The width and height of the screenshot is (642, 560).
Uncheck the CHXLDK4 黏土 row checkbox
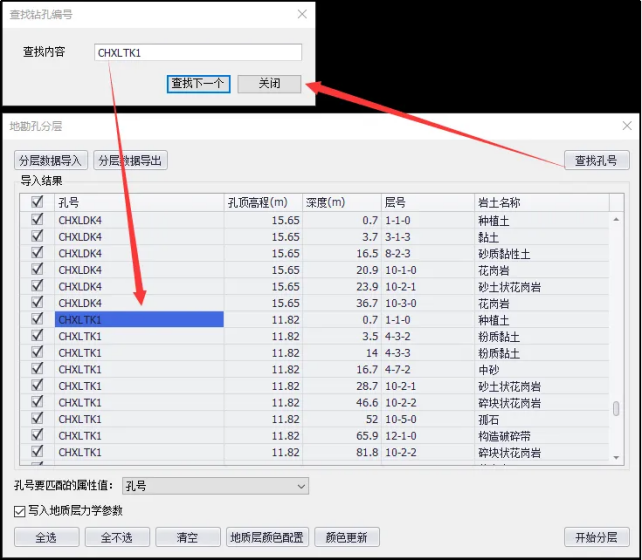[x=37, y=237]
